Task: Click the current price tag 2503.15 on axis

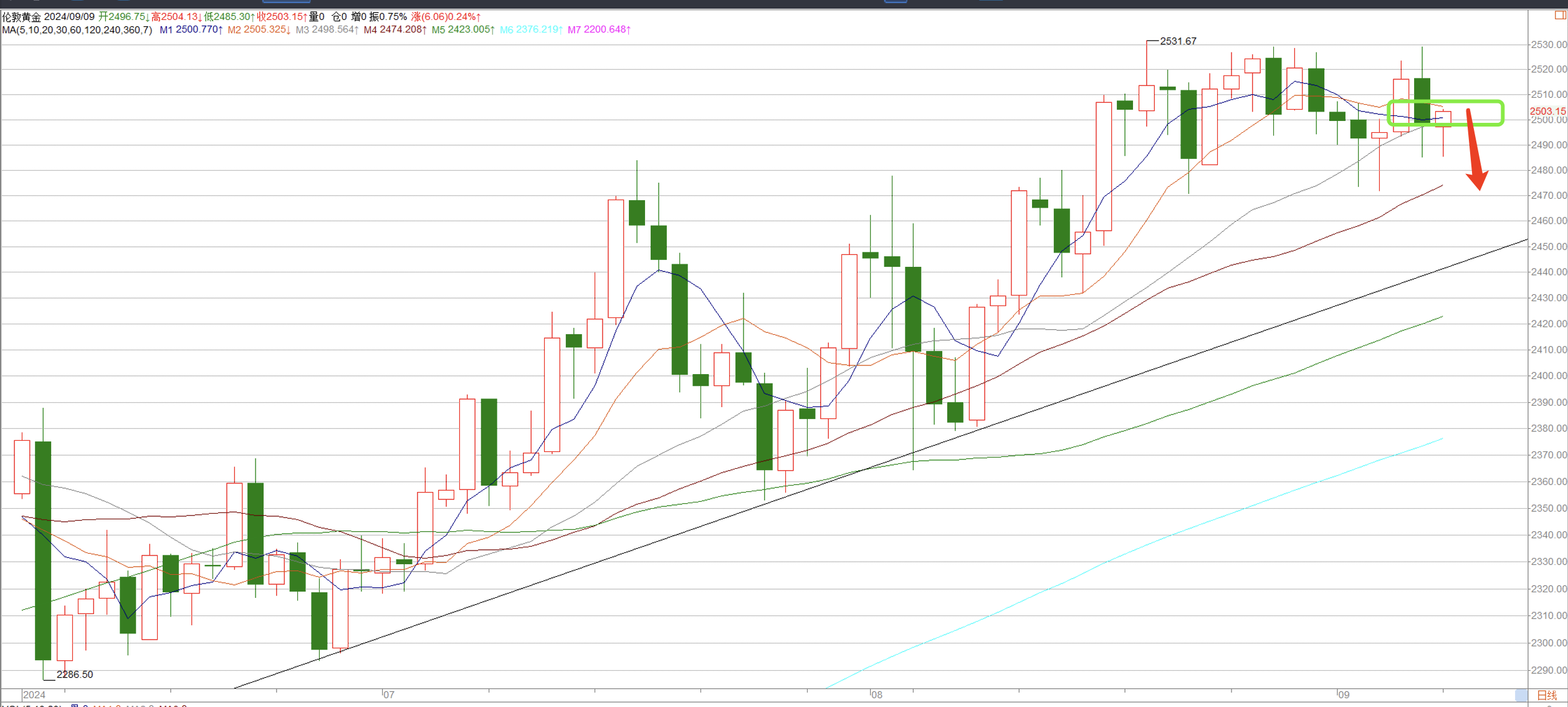Action: click(x=1548, y=112)
